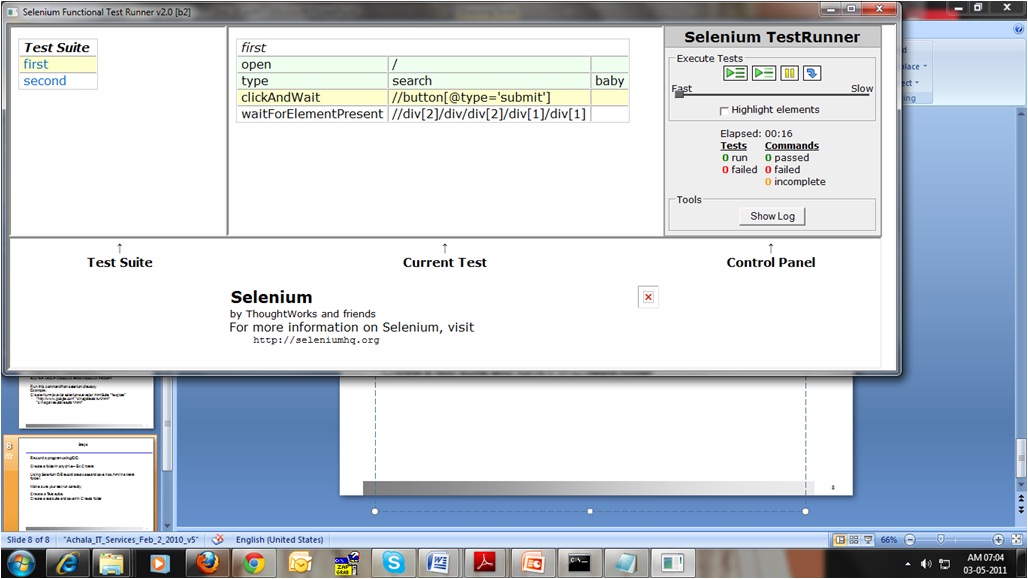Image resolution: width=1028 pixels, height=579 pixels.
Task: Click the //div[2]/div/div[2]/div[1]/div[1] cell
Action: click(489, 113)
